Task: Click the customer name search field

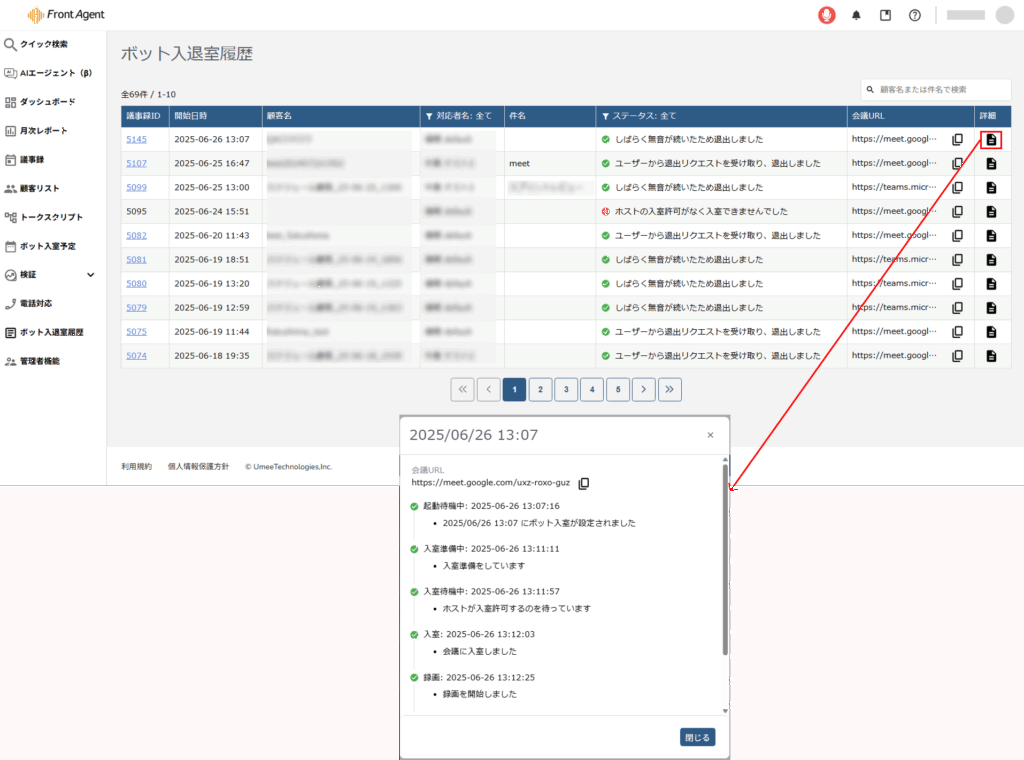Action: [x=936, y=90]
